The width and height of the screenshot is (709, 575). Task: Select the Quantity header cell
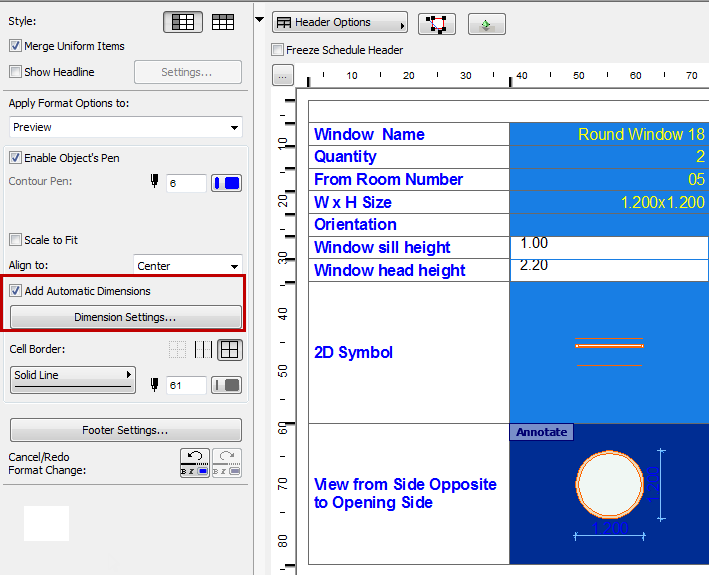tap(409, 157)
